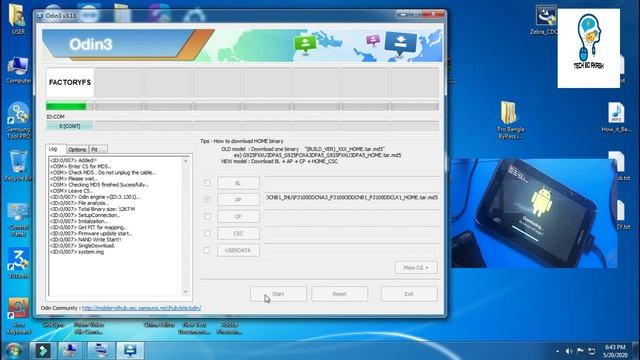640x360 pixels.
Task: Show hidden tray icons arrow
Action: pos(558,351)
